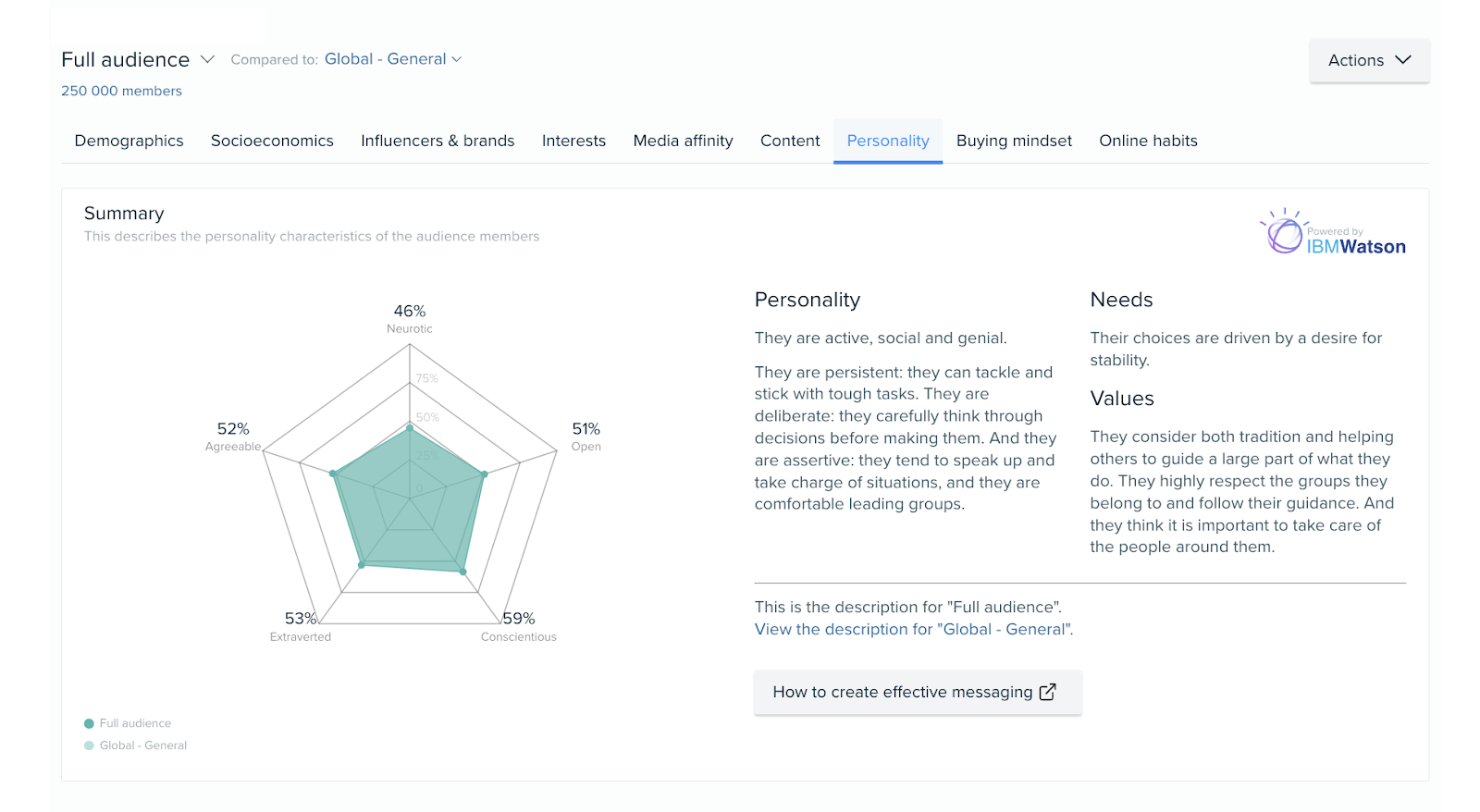Click the Global - General legend dot

tap(89, 744)
